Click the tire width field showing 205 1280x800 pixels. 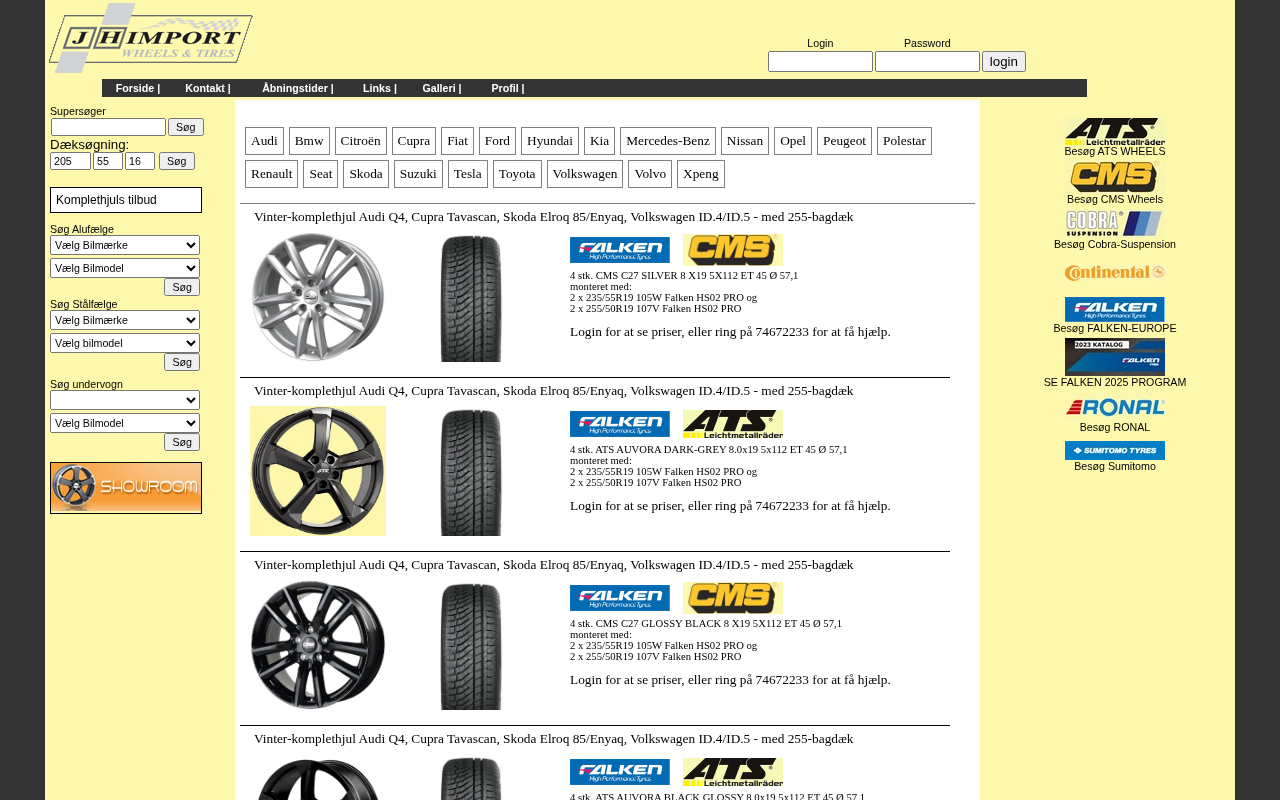pos(70,161)
